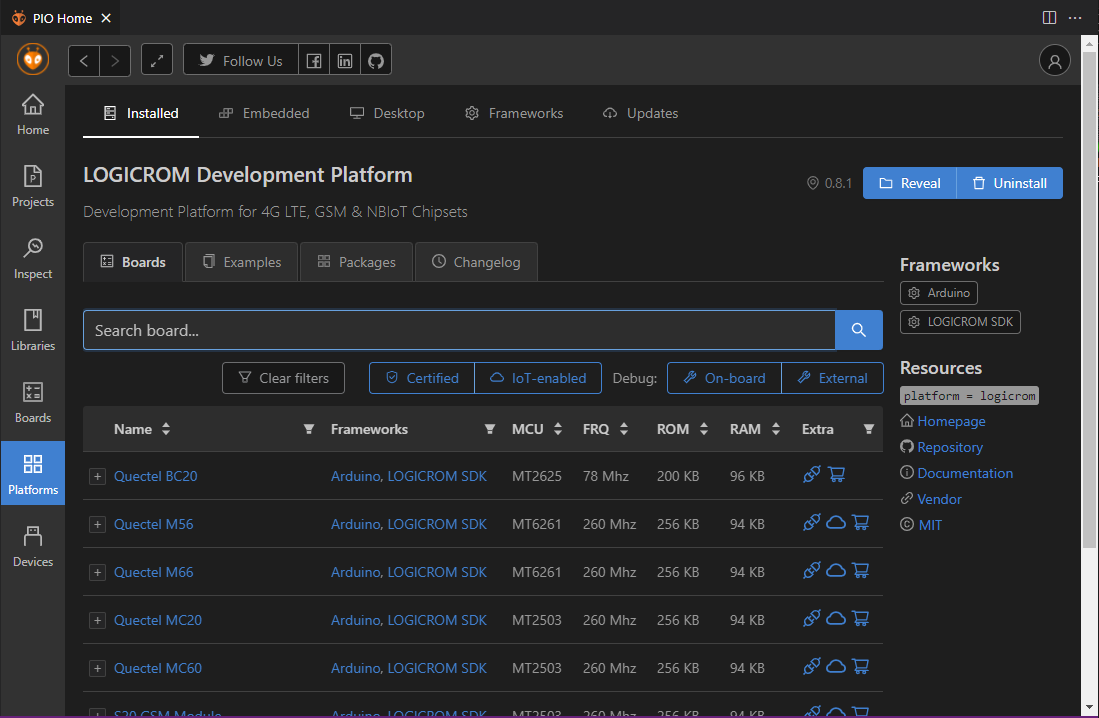The height and width of the screenshot is (718, 1099).
Task: Open the Facebook icon link
Action: click(314, 60)
